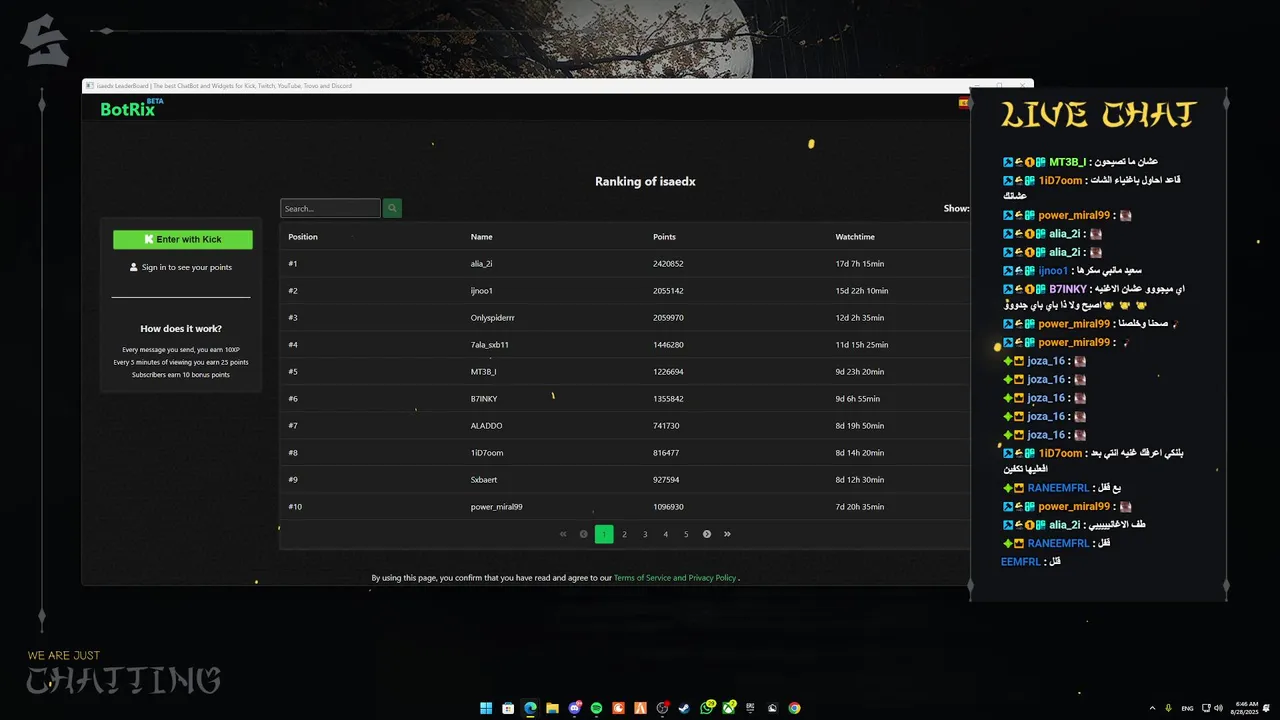Screen dimensions: 1280x720
Task: Click the Search input field
Action: click(x=330, y=208)
